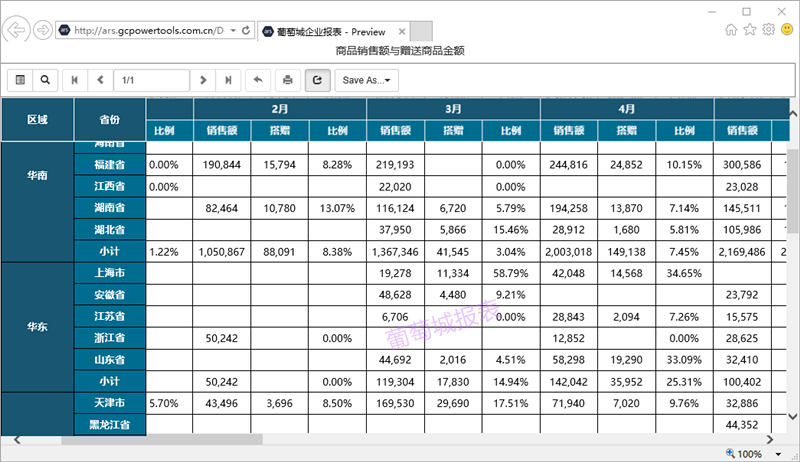Toggle the preview layout mode button
800x462 pixels.
[x=318, y=79]
